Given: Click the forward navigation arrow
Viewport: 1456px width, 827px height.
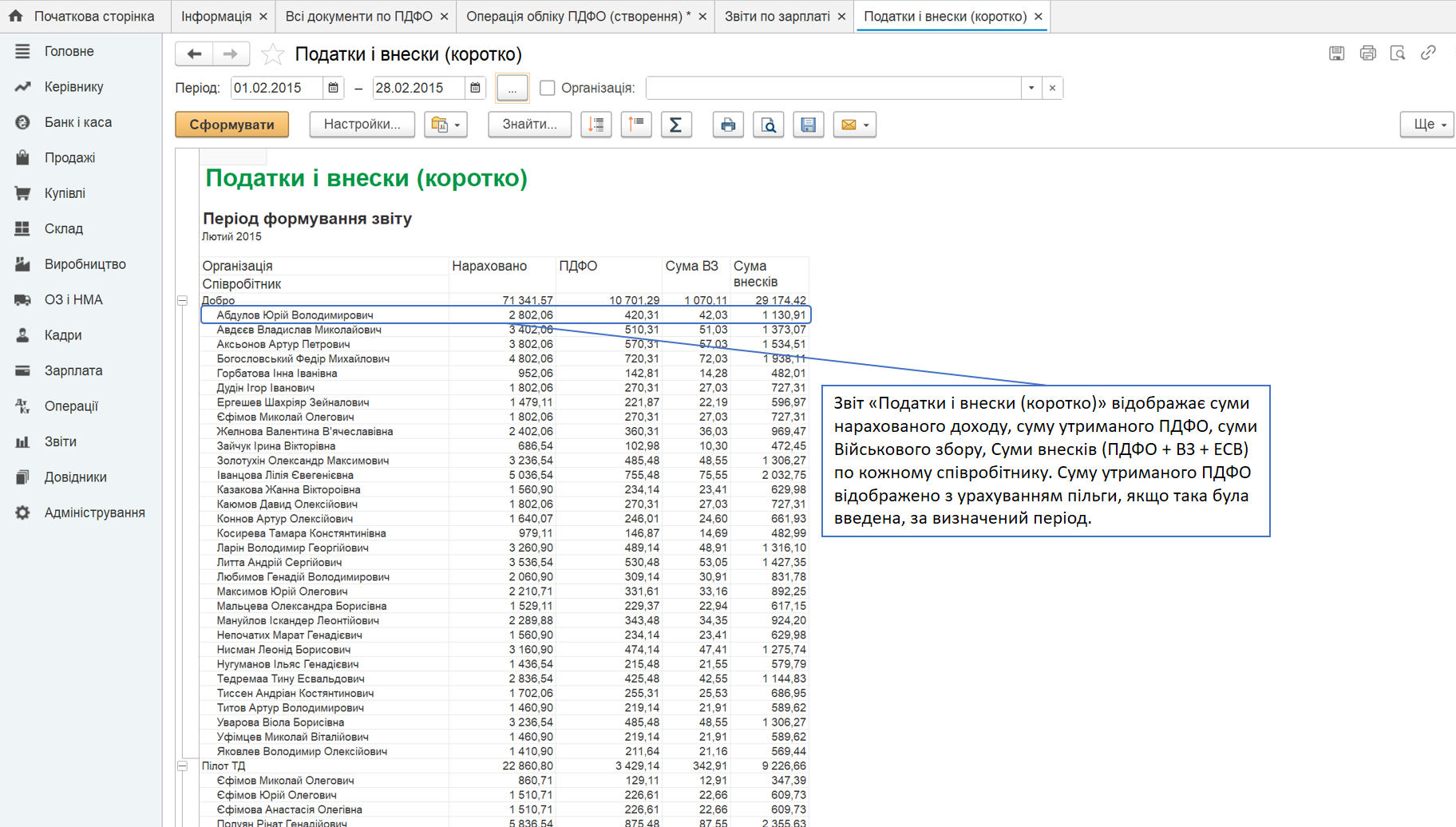Looking at the screenshot, I should click(231, 53).
